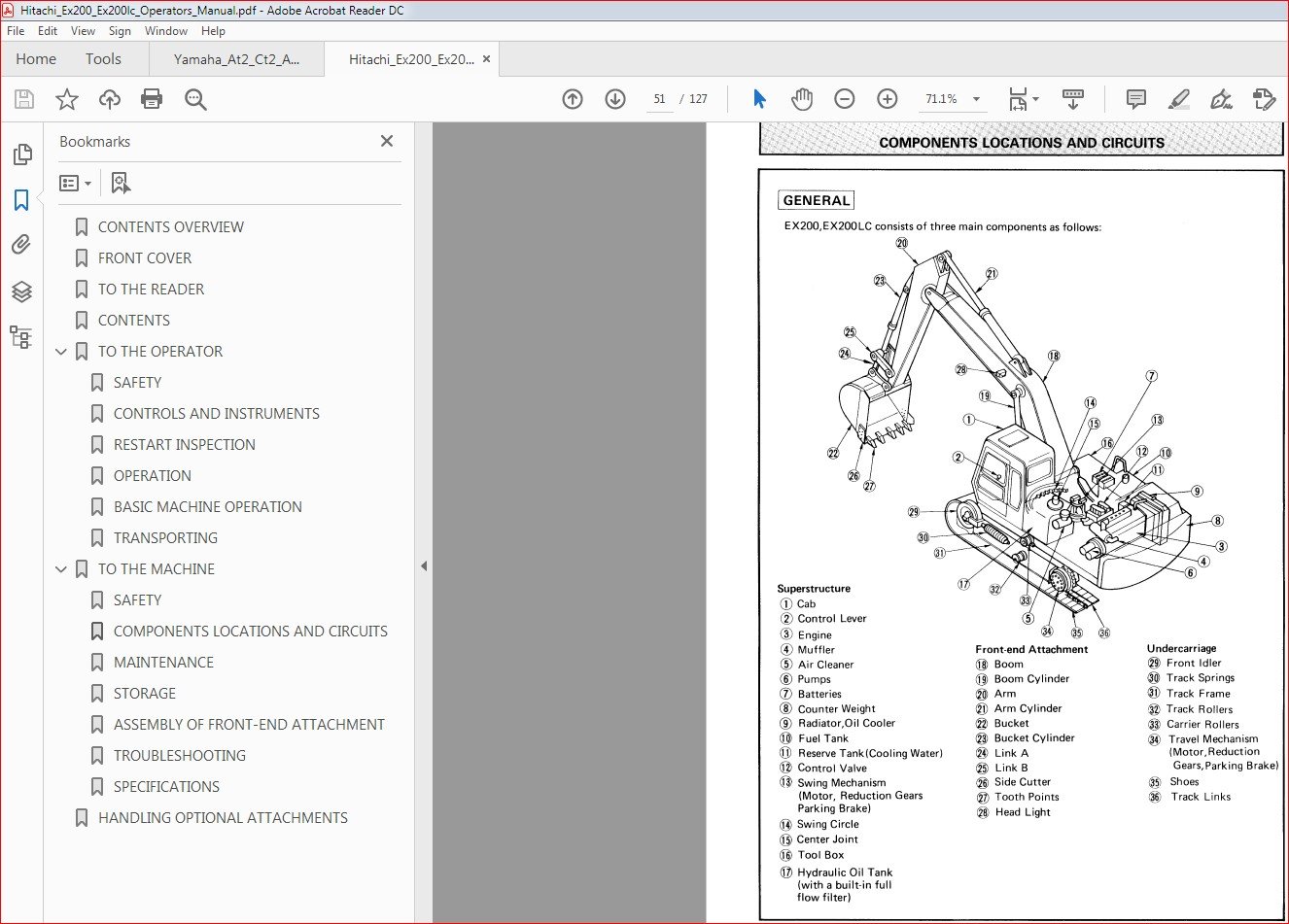The image size is (1289, 924).
Task: Select COMPONENTS LOCATIONS AND CIRCUITS bookmark
Action: [251, 632]
